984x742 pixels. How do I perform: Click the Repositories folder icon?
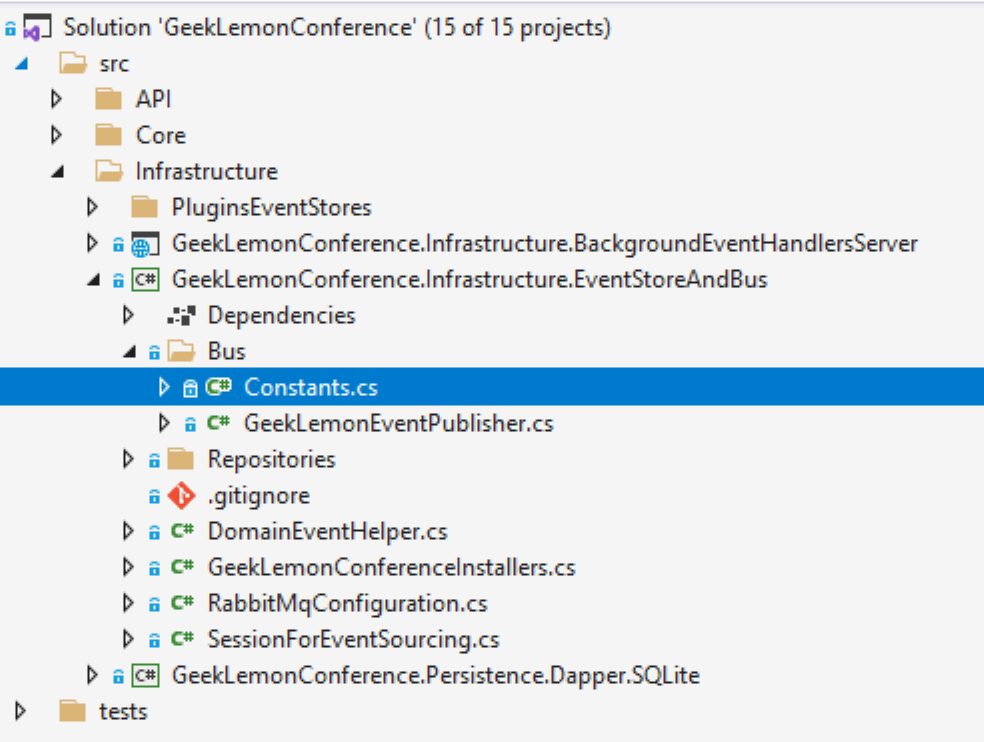[181, 459]
